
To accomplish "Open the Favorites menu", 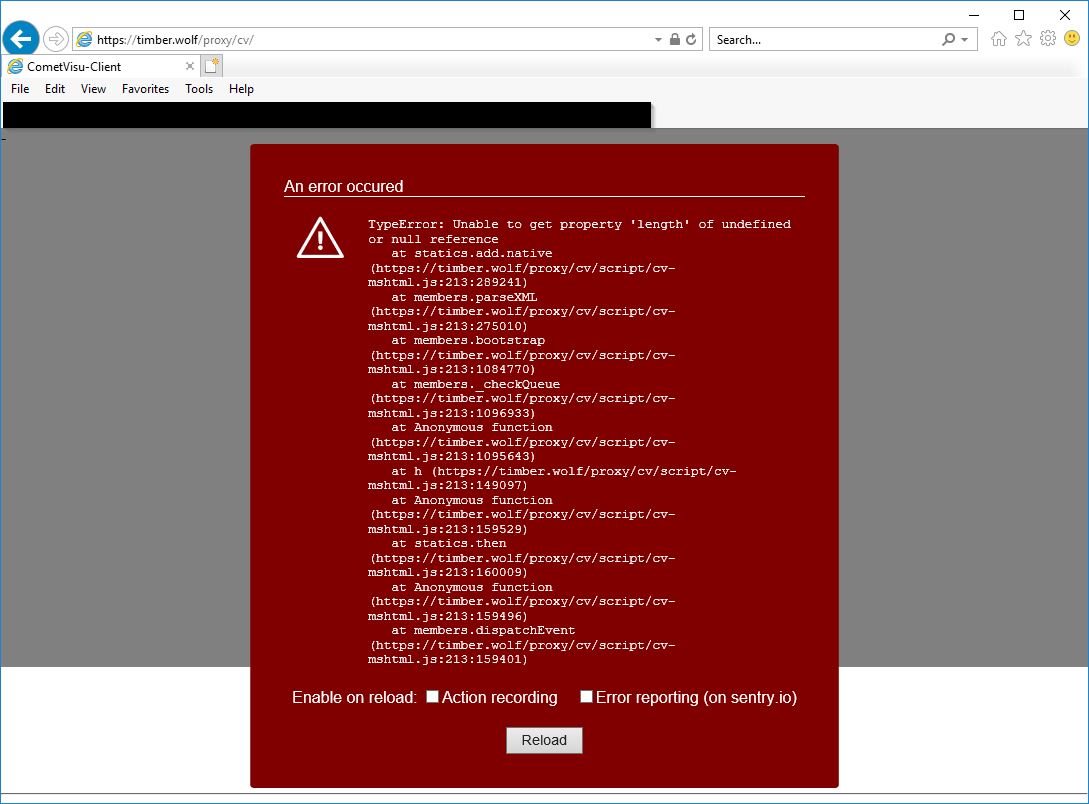I will (145, 89).
